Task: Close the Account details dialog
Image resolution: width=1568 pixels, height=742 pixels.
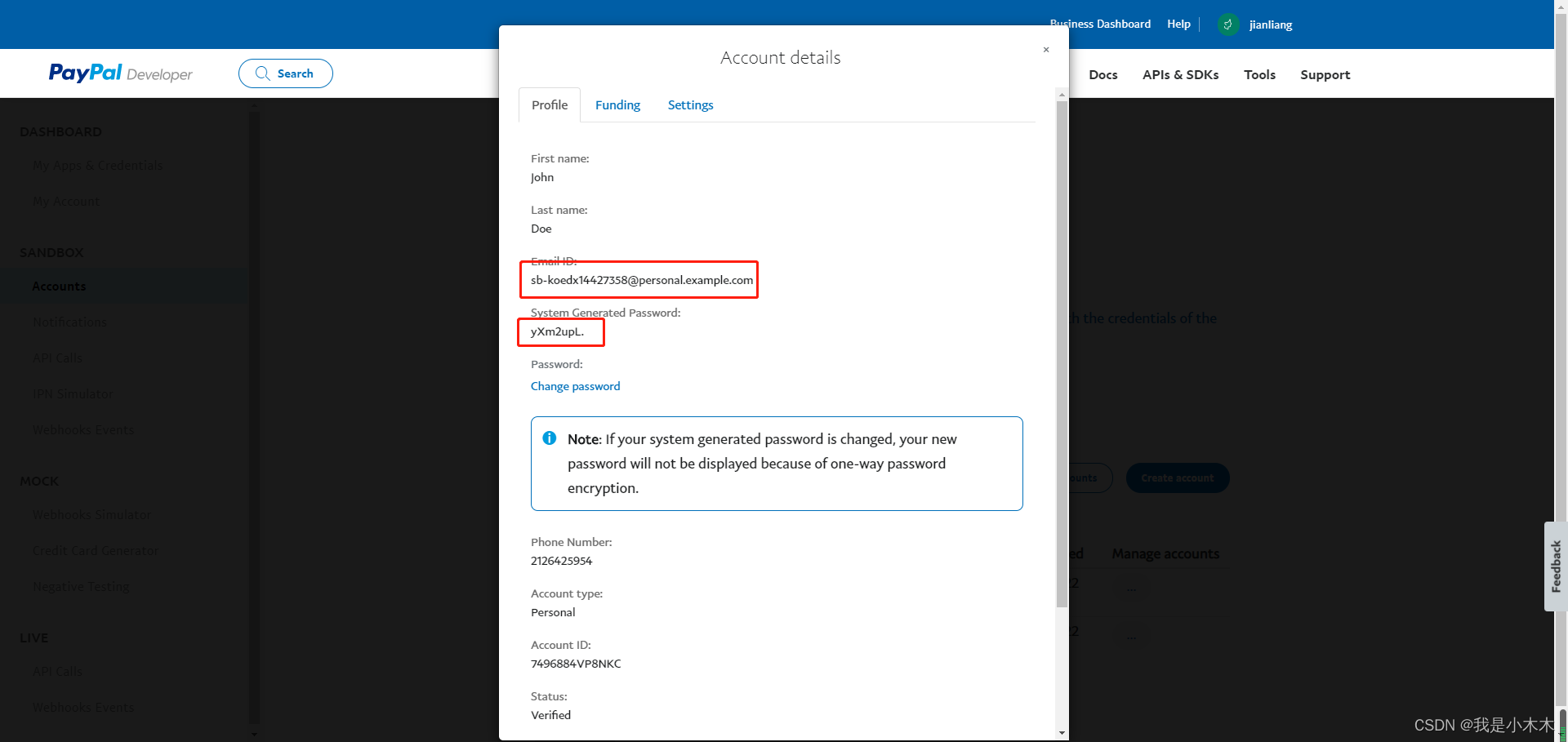Action: click(x=1046, y=50)
